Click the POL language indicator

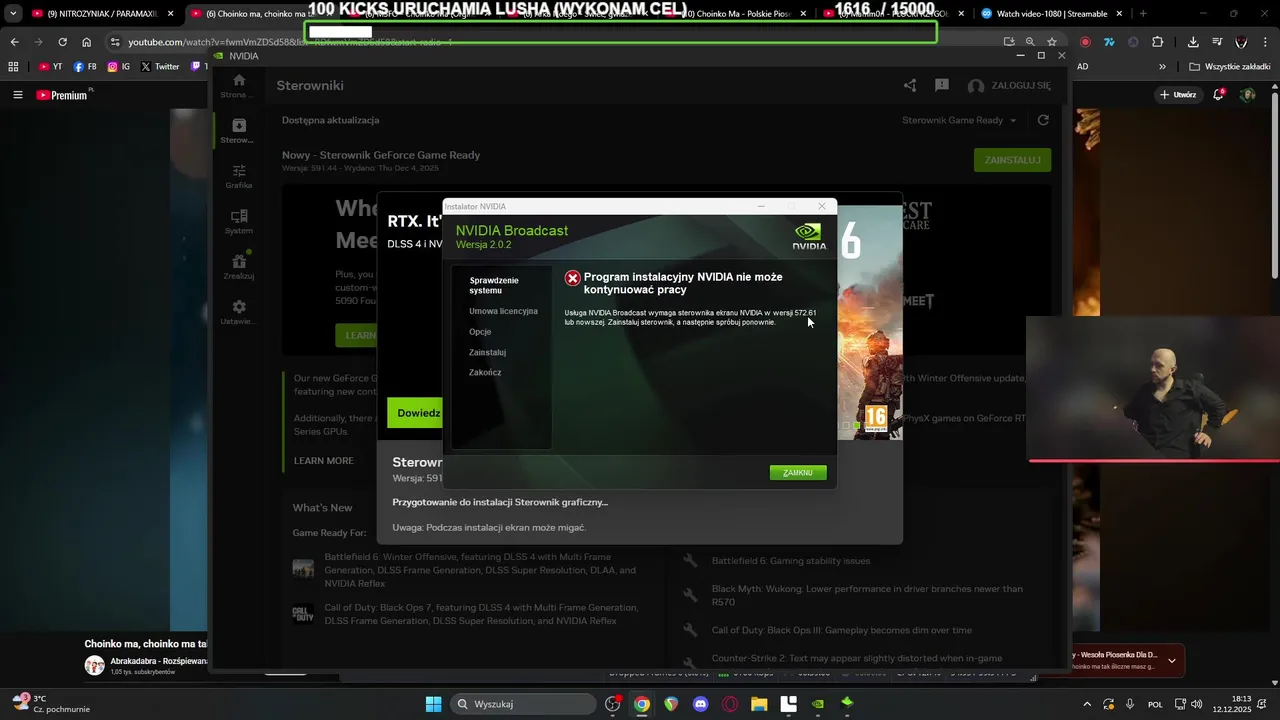(x=1155, y=704)
